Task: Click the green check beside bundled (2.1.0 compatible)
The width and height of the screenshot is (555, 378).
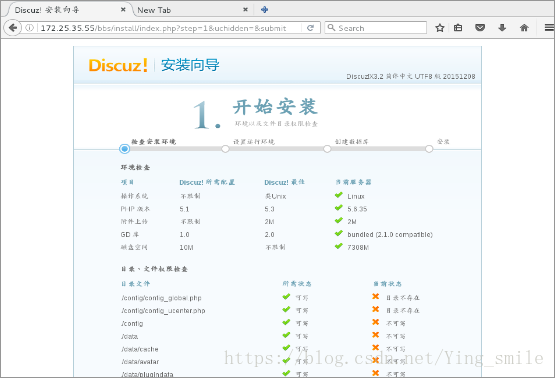Action: click(339, 233)
